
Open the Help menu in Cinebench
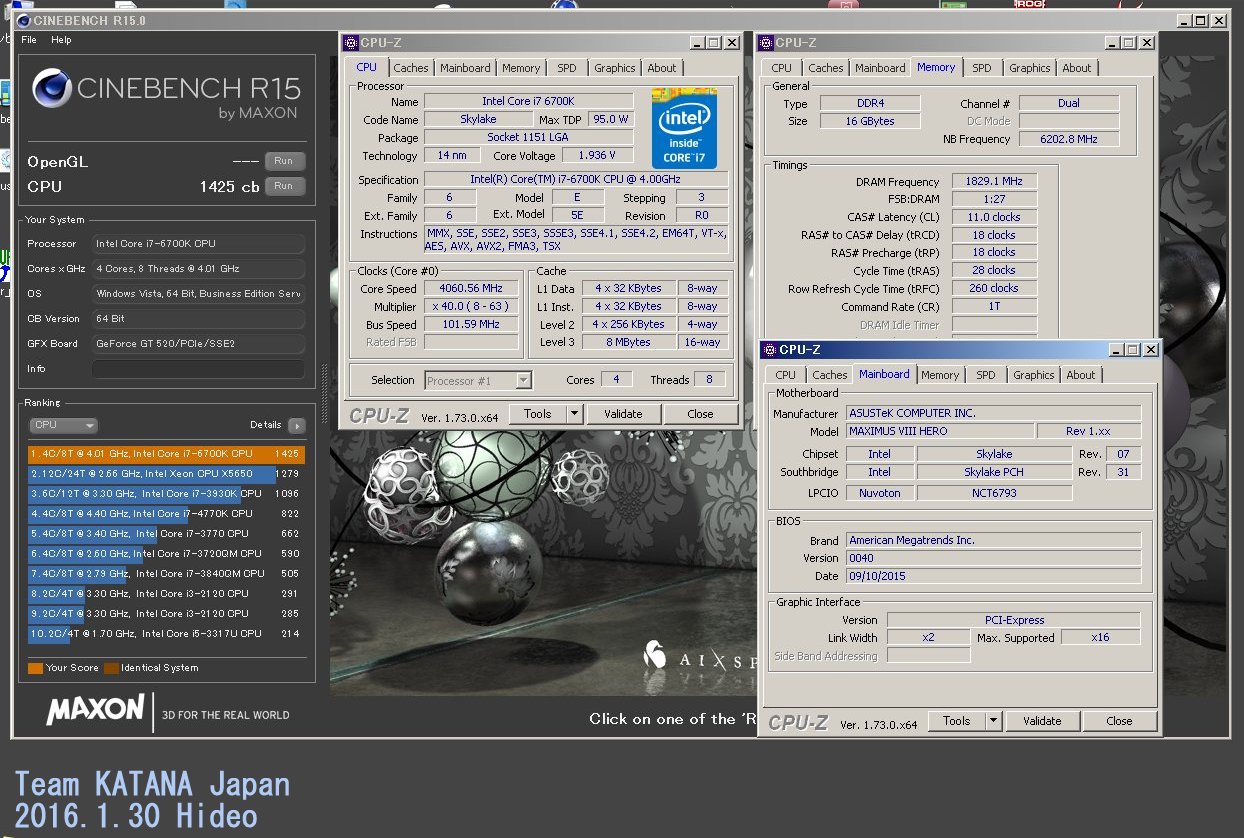coord(61,40)
